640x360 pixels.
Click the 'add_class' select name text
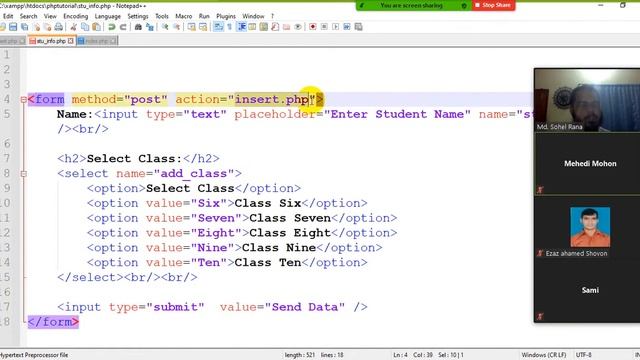(x=194, y=174)
